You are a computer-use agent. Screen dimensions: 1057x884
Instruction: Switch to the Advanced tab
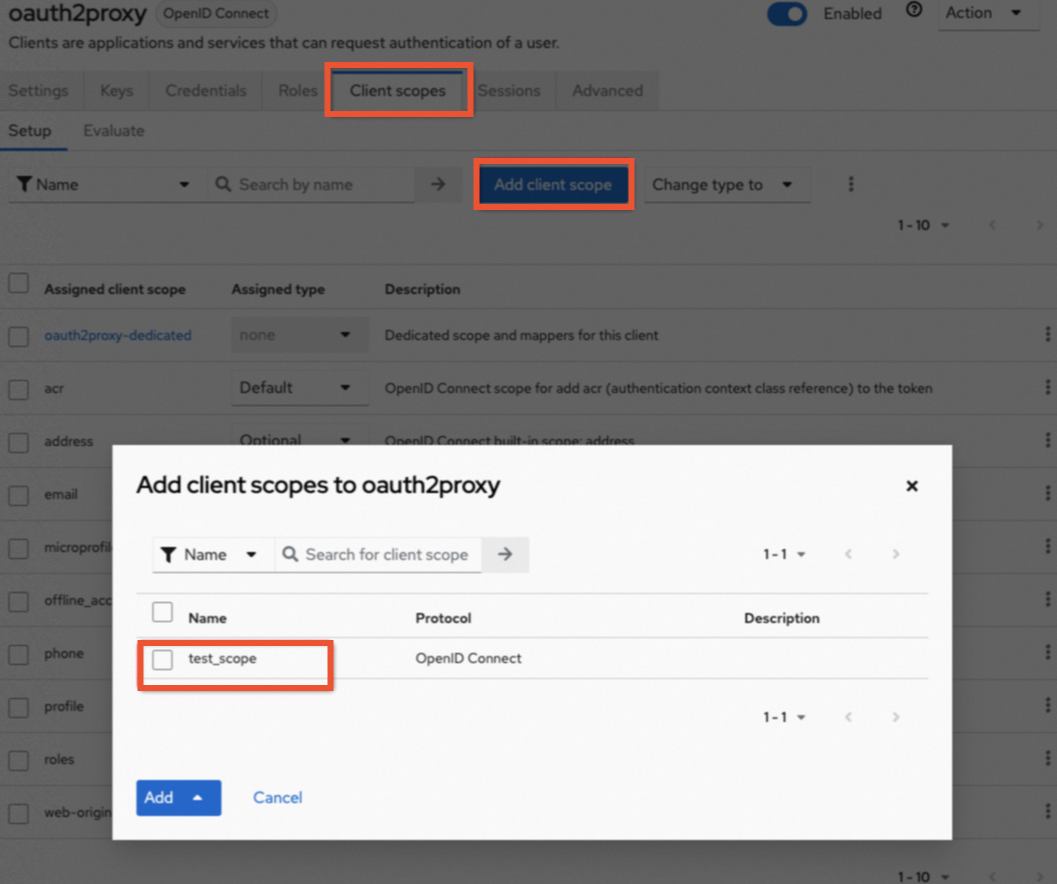(x=607, y=90)
